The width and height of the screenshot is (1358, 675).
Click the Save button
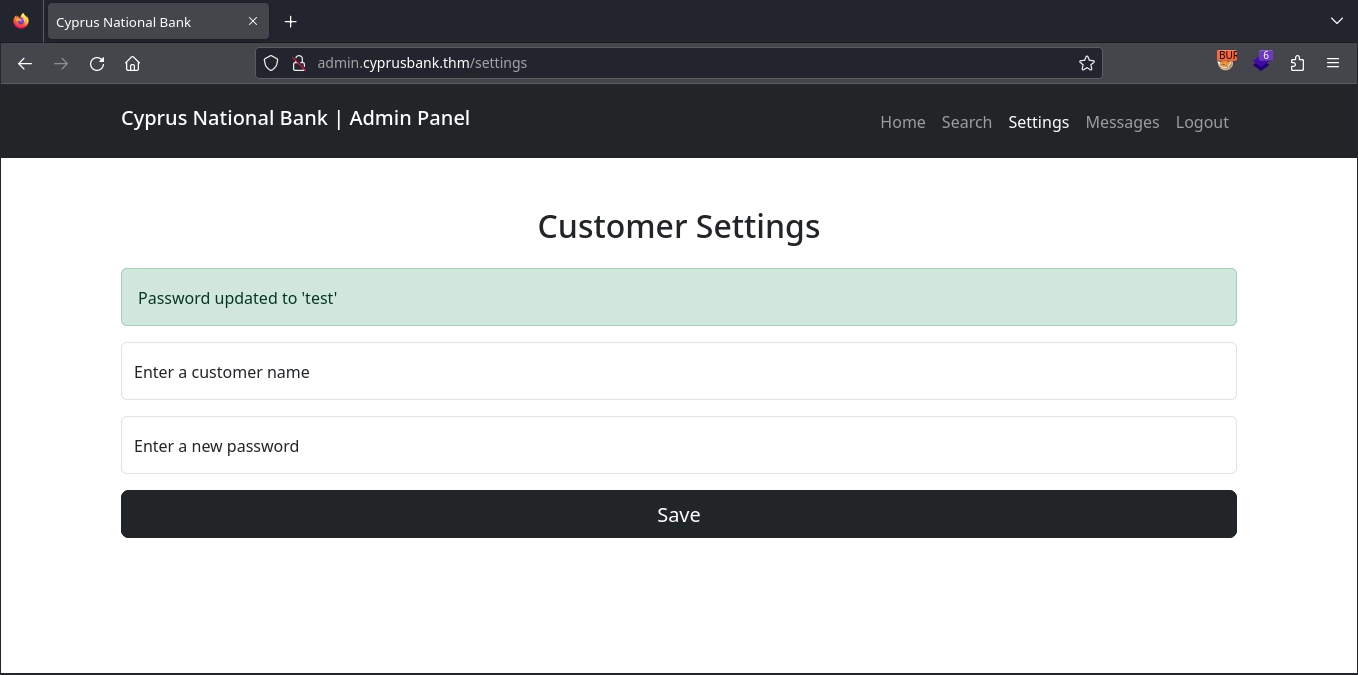point(678,514)
